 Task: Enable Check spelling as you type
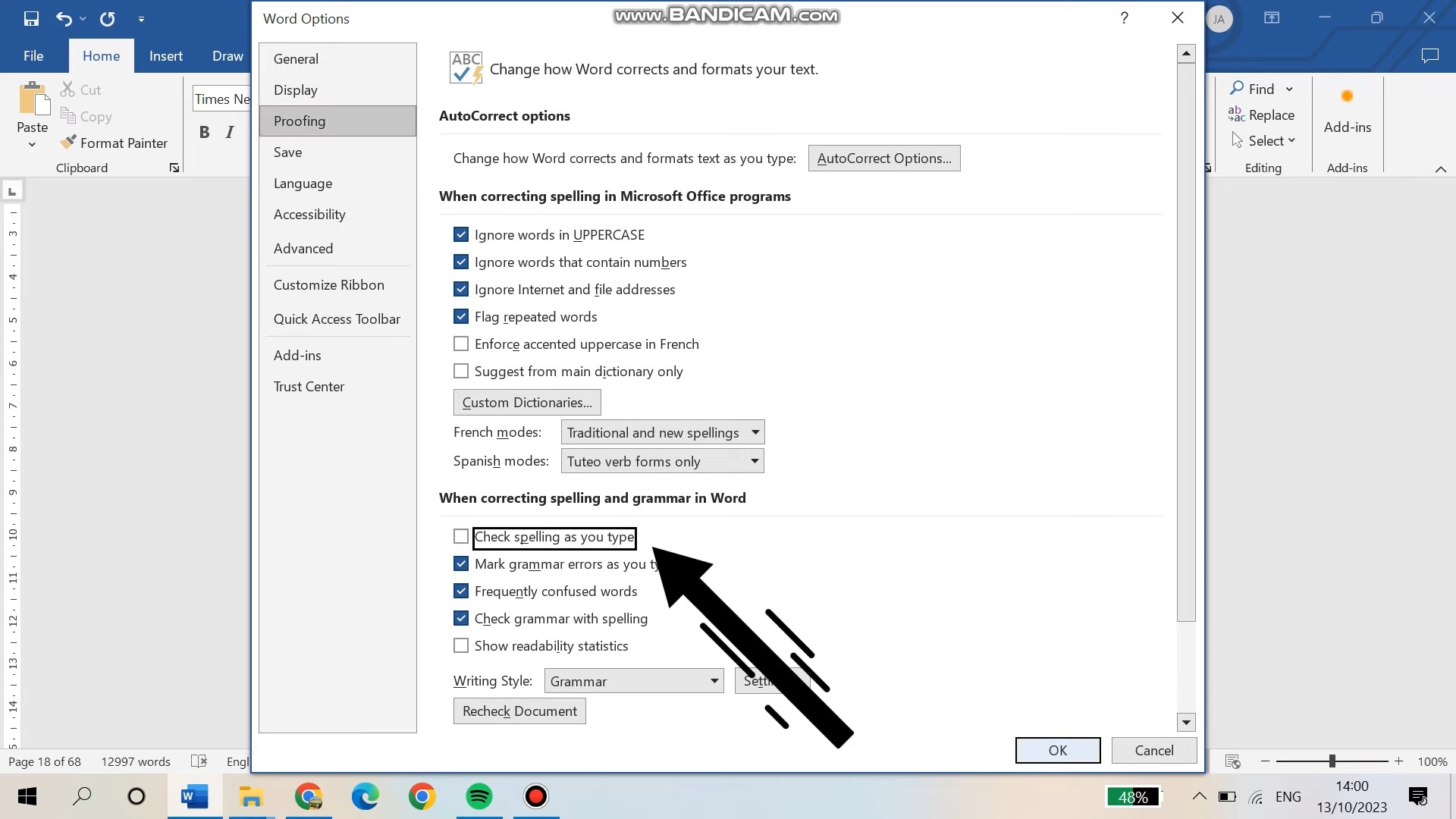pyautogui.click(x=461, y=536)
